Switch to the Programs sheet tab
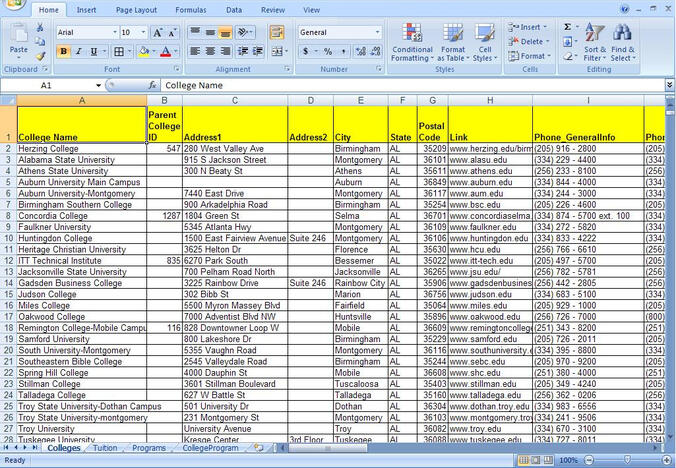The height and width of the screenshot is (468, 676). tap(149, 448)
